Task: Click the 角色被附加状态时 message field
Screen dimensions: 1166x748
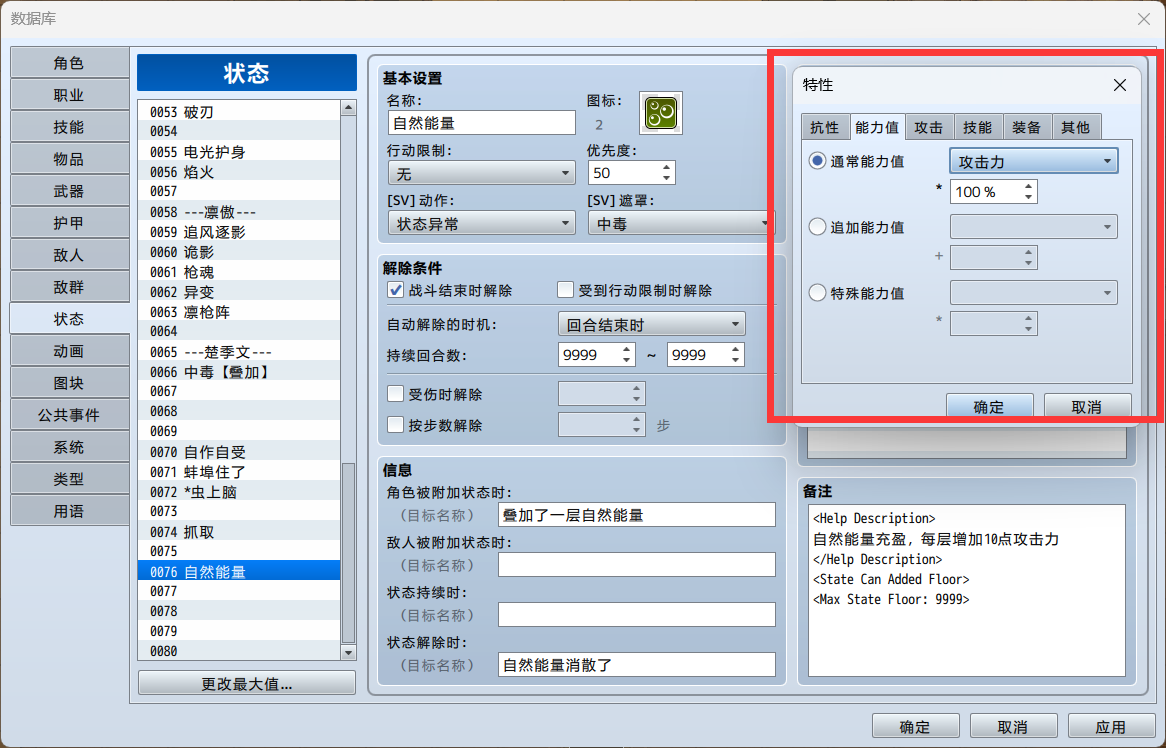Action: [637, 515]
